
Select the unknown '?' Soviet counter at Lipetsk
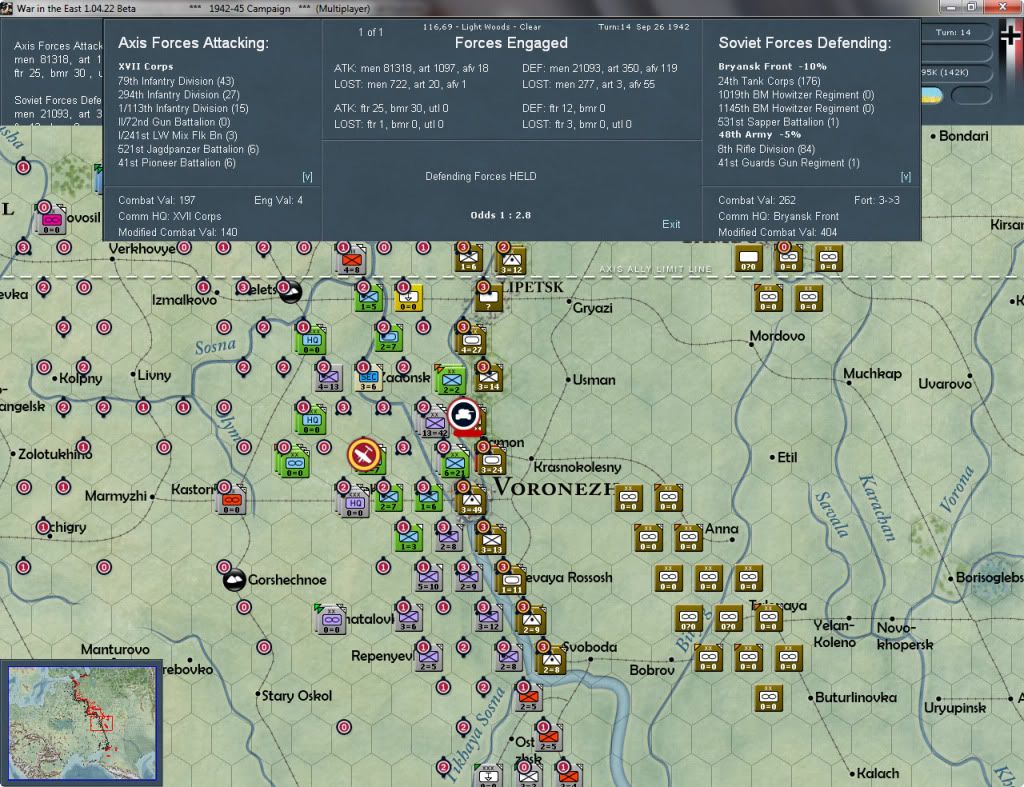pos(488,298)
